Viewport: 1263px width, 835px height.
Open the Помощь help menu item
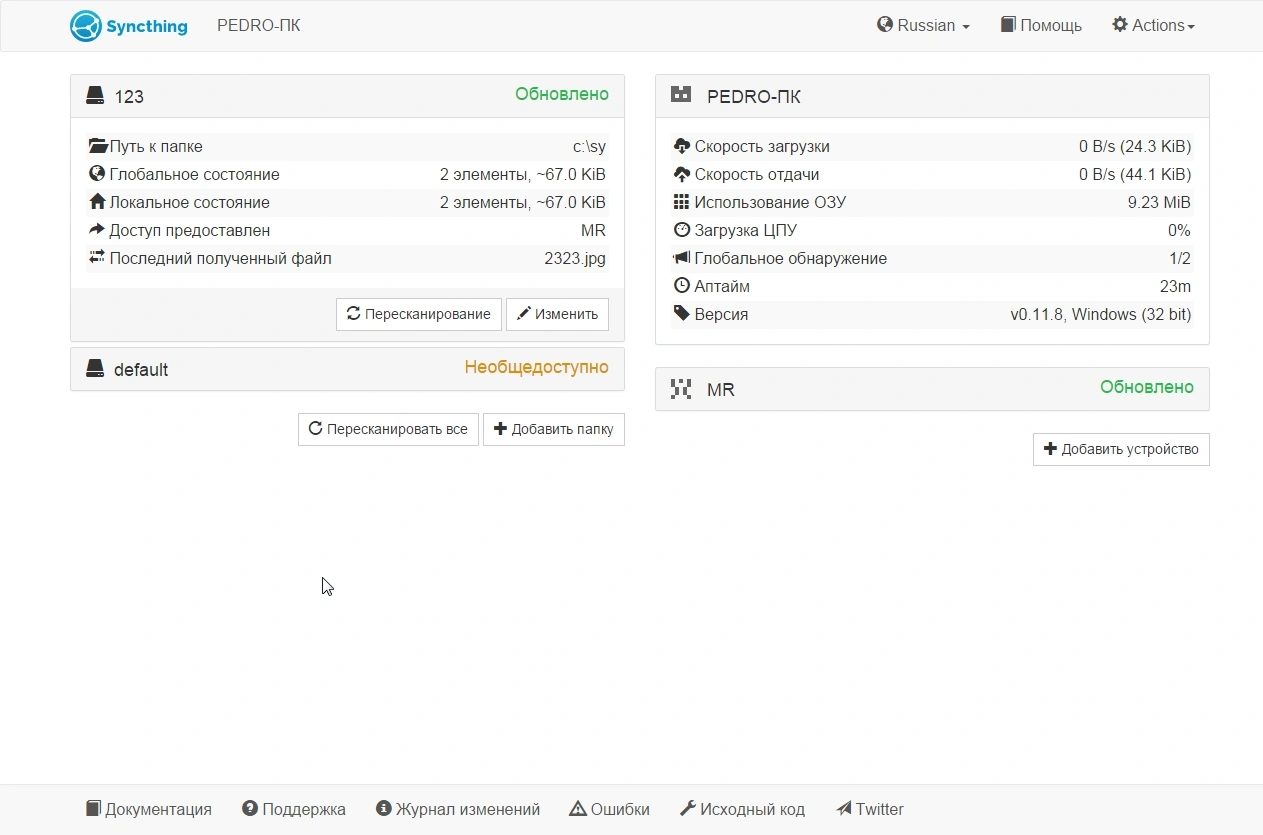coord(1041,26)
